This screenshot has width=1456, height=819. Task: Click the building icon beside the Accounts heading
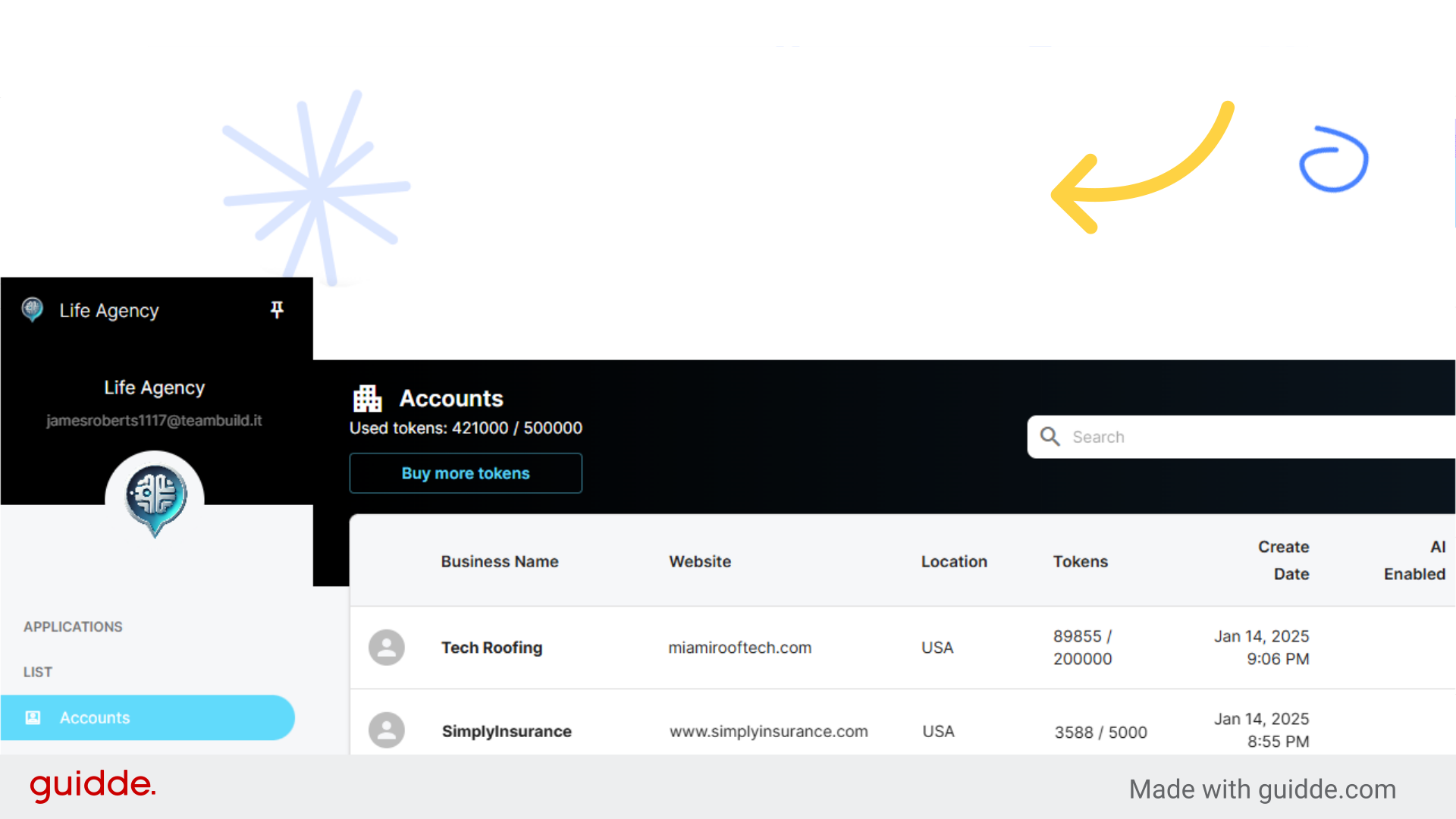368,397
